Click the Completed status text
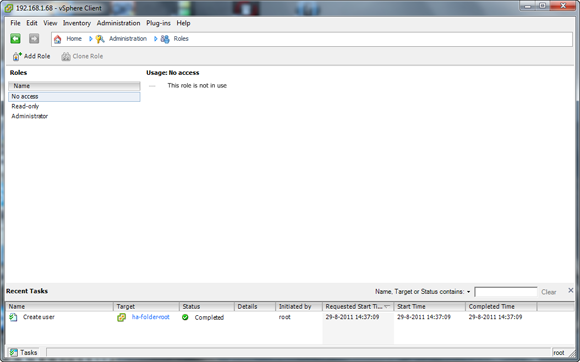Viewport: 580px width, 362px height. 209,317
